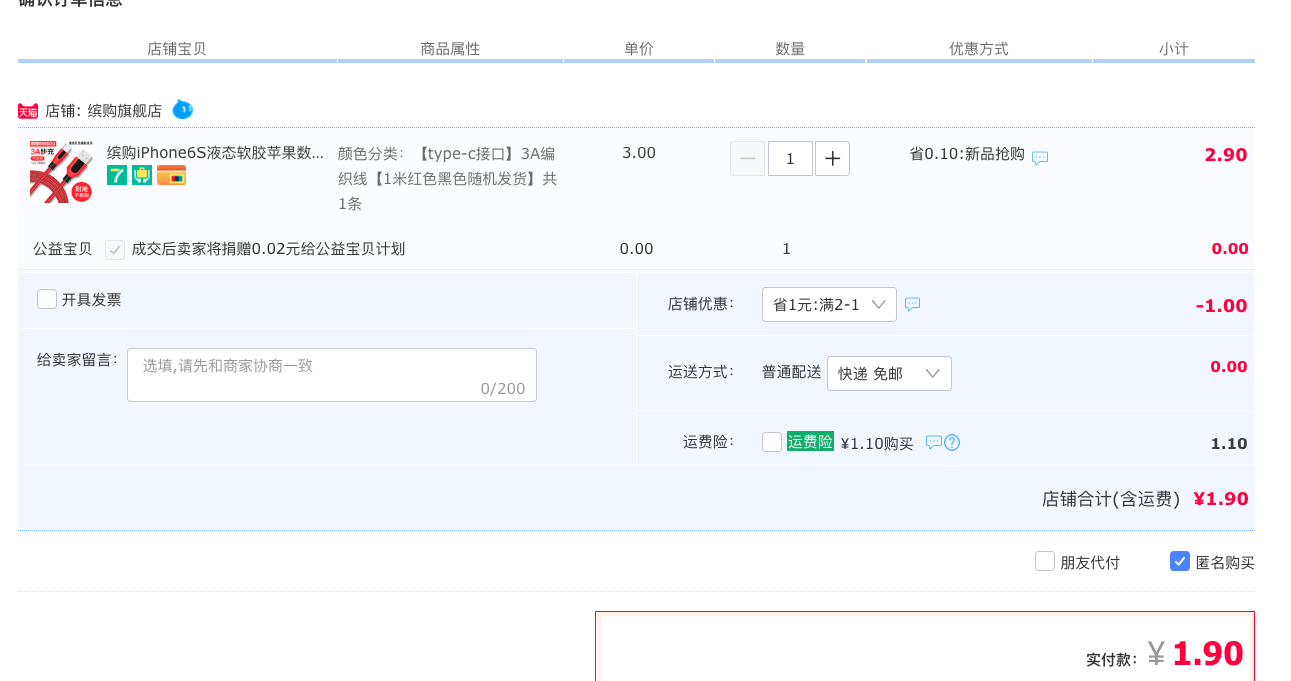
Task: Click the subtotal 2.90
Action: [x=1226, y=155]
